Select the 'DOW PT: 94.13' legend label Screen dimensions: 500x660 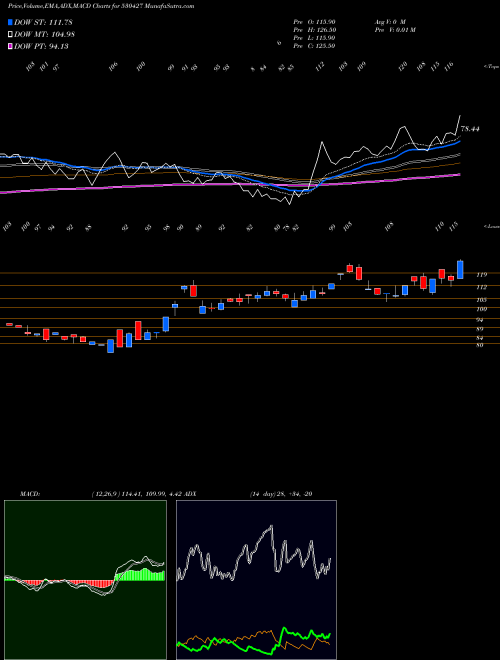coord(41,46)
